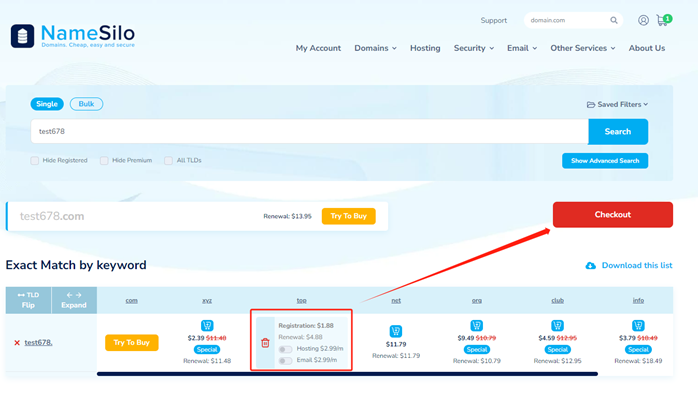This screenshot has width=698, height=405.
Task: Click the $11.79 net price
Action: [x=396, y=344]
